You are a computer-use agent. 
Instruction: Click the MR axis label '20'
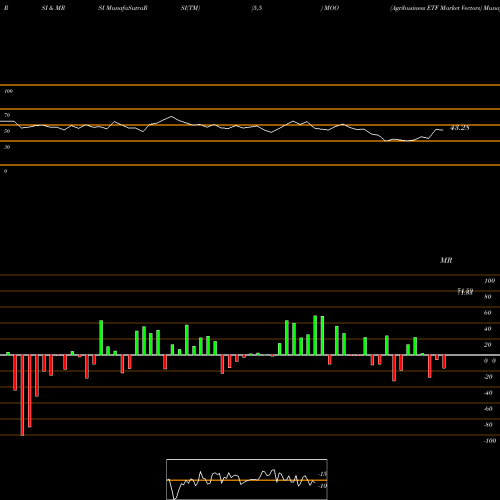point(488,345)
